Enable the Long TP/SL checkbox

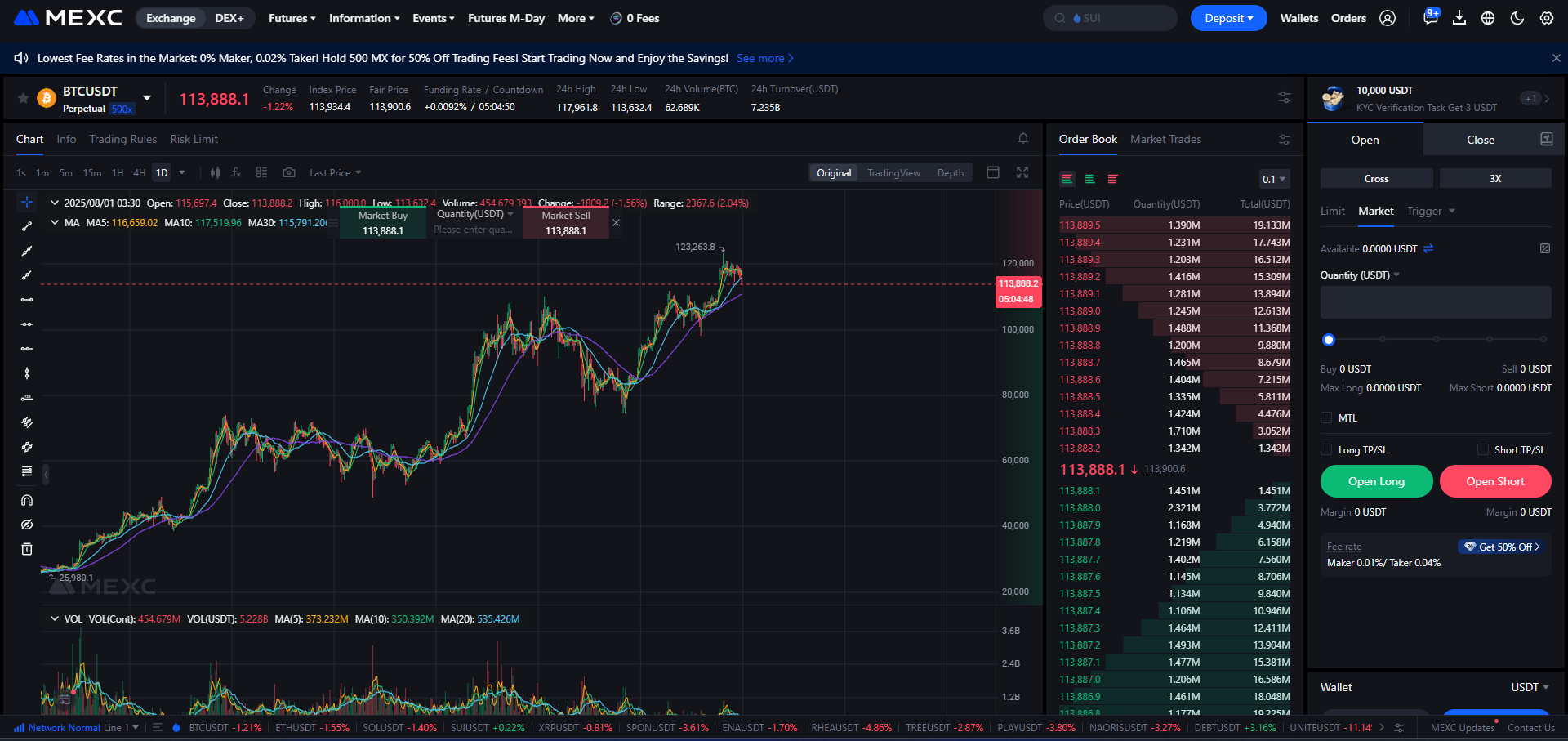tap(1326, 449)
